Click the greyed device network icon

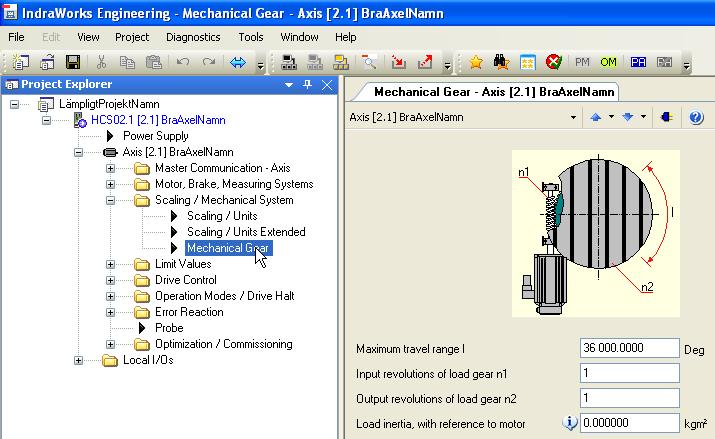tap(315, 62)
